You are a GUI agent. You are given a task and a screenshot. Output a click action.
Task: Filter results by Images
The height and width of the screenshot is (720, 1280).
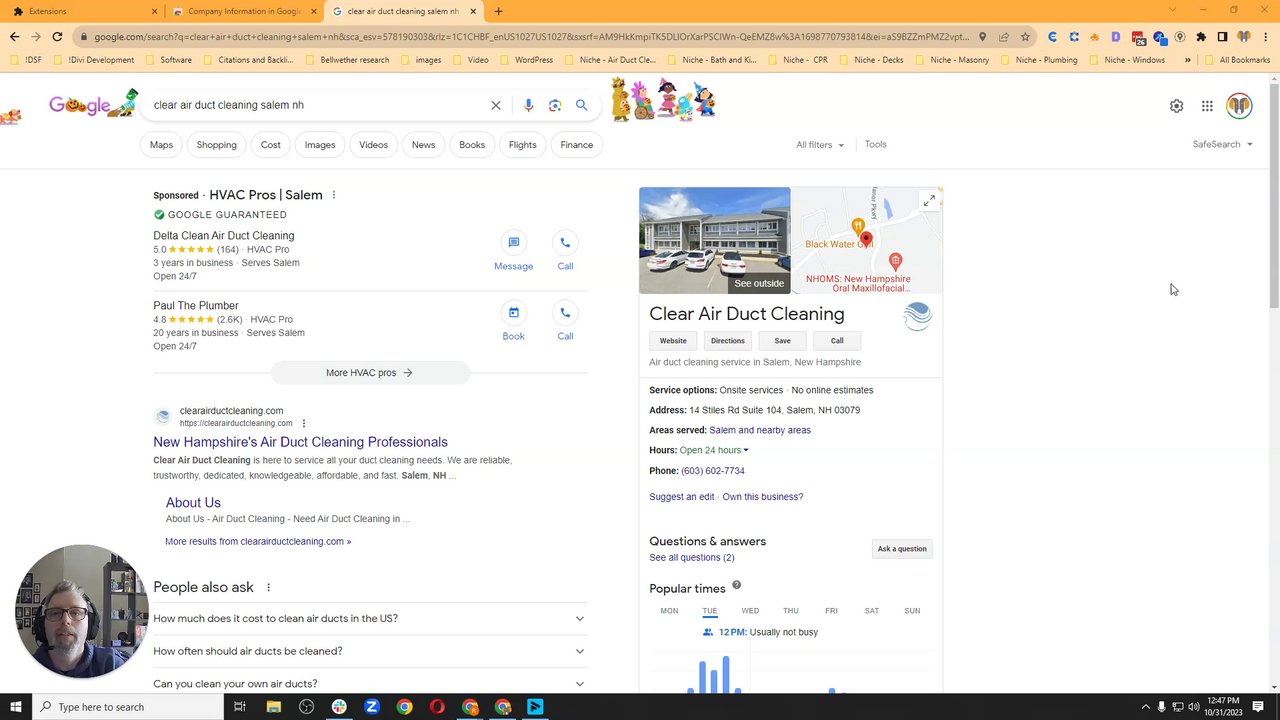(320, 145)
